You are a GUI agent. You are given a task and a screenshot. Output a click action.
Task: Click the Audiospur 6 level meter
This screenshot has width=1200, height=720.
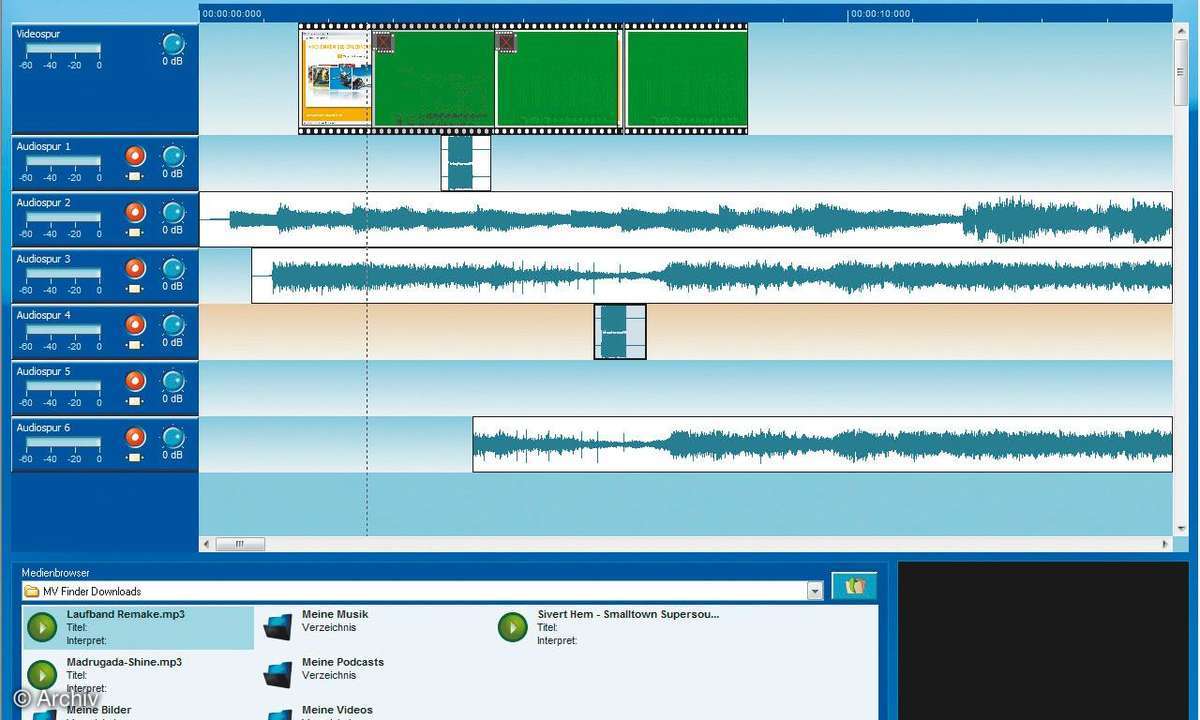tap(63, 441)
